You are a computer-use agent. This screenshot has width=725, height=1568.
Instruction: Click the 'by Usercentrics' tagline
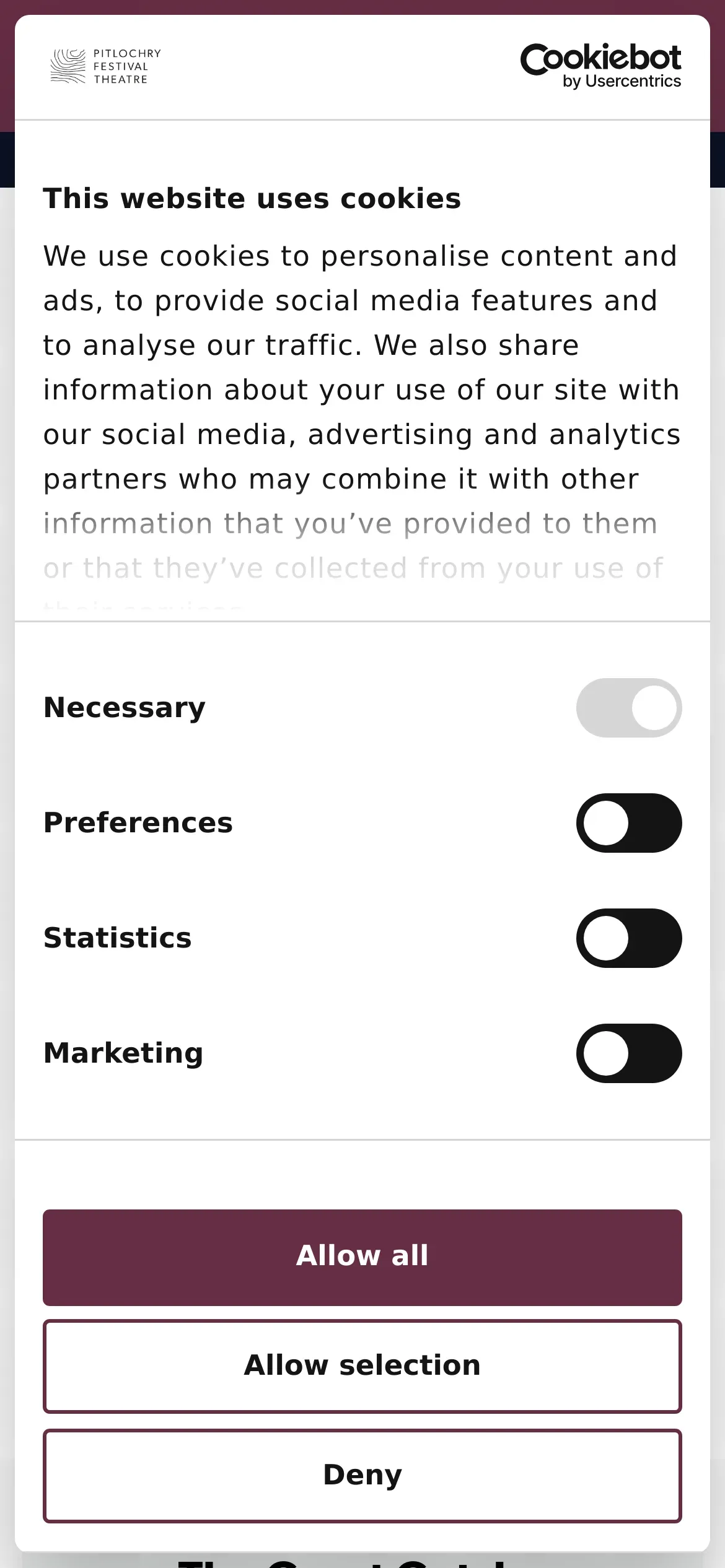[621, 82]
